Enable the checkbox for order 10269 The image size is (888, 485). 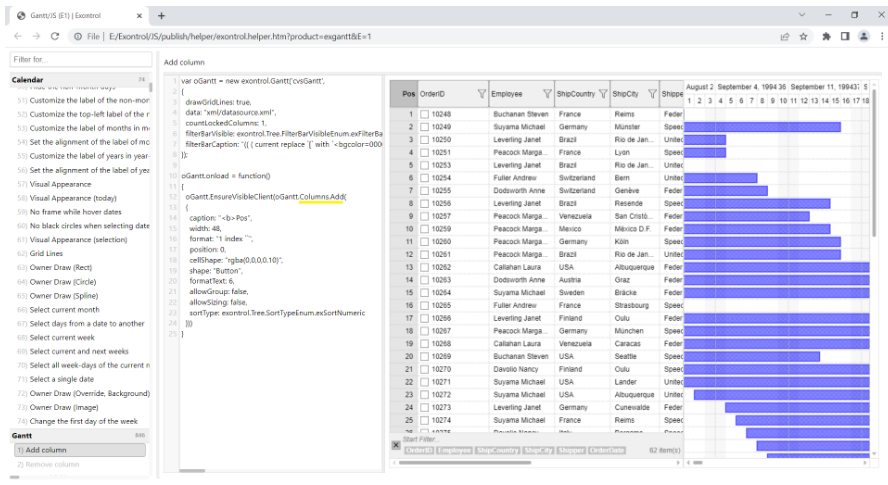point(425,356)
